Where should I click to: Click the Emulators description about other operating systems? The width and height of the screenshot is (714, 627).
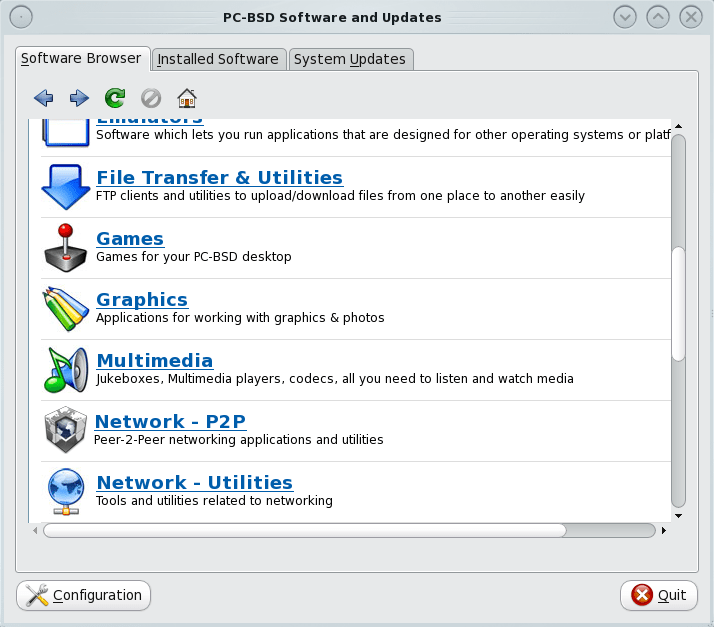coord(383,135)
